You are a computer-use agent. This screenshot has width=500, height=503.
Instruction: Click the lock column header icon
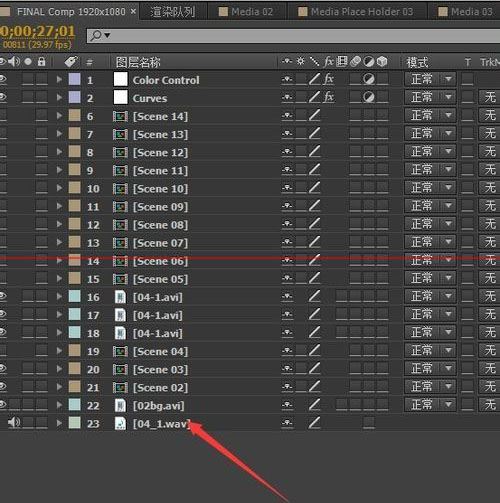point(42,62)
